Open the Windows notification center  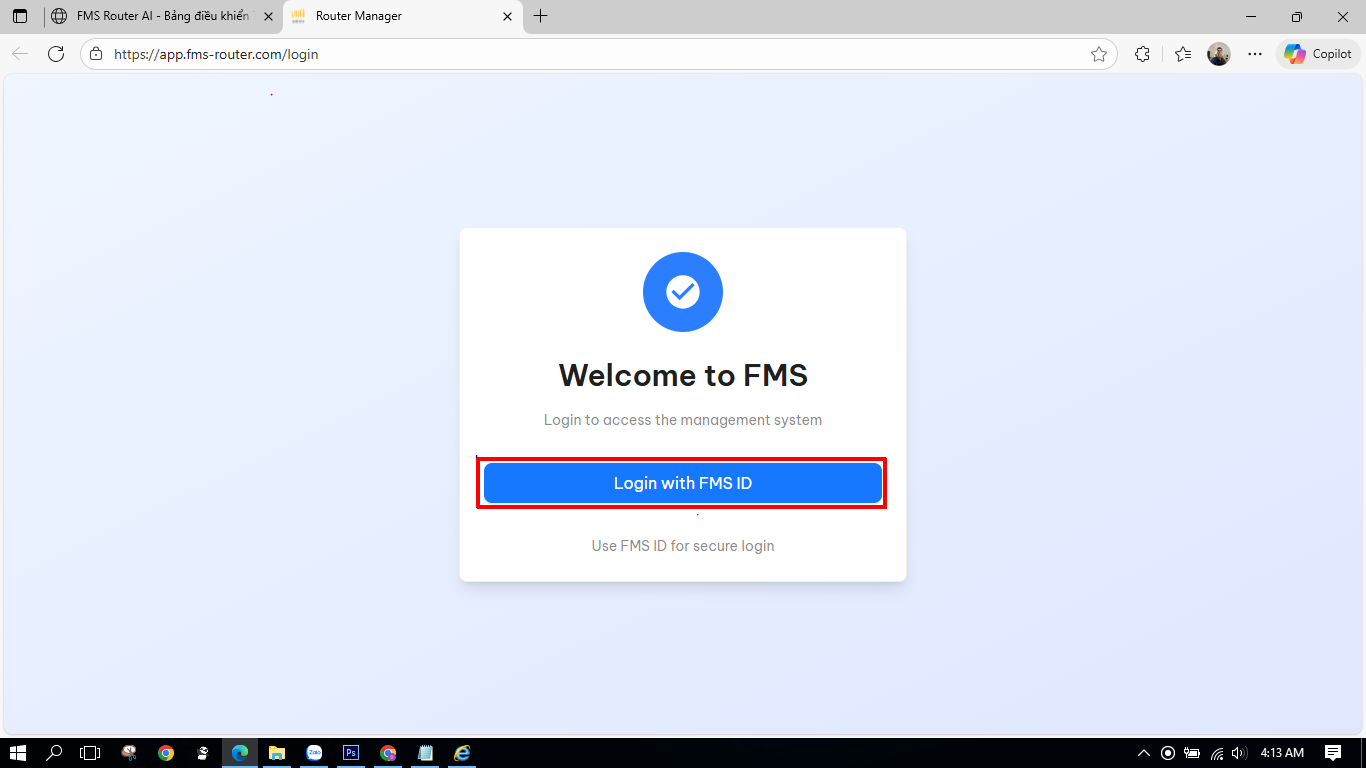pyautogui.click(x=1333, y=753)
